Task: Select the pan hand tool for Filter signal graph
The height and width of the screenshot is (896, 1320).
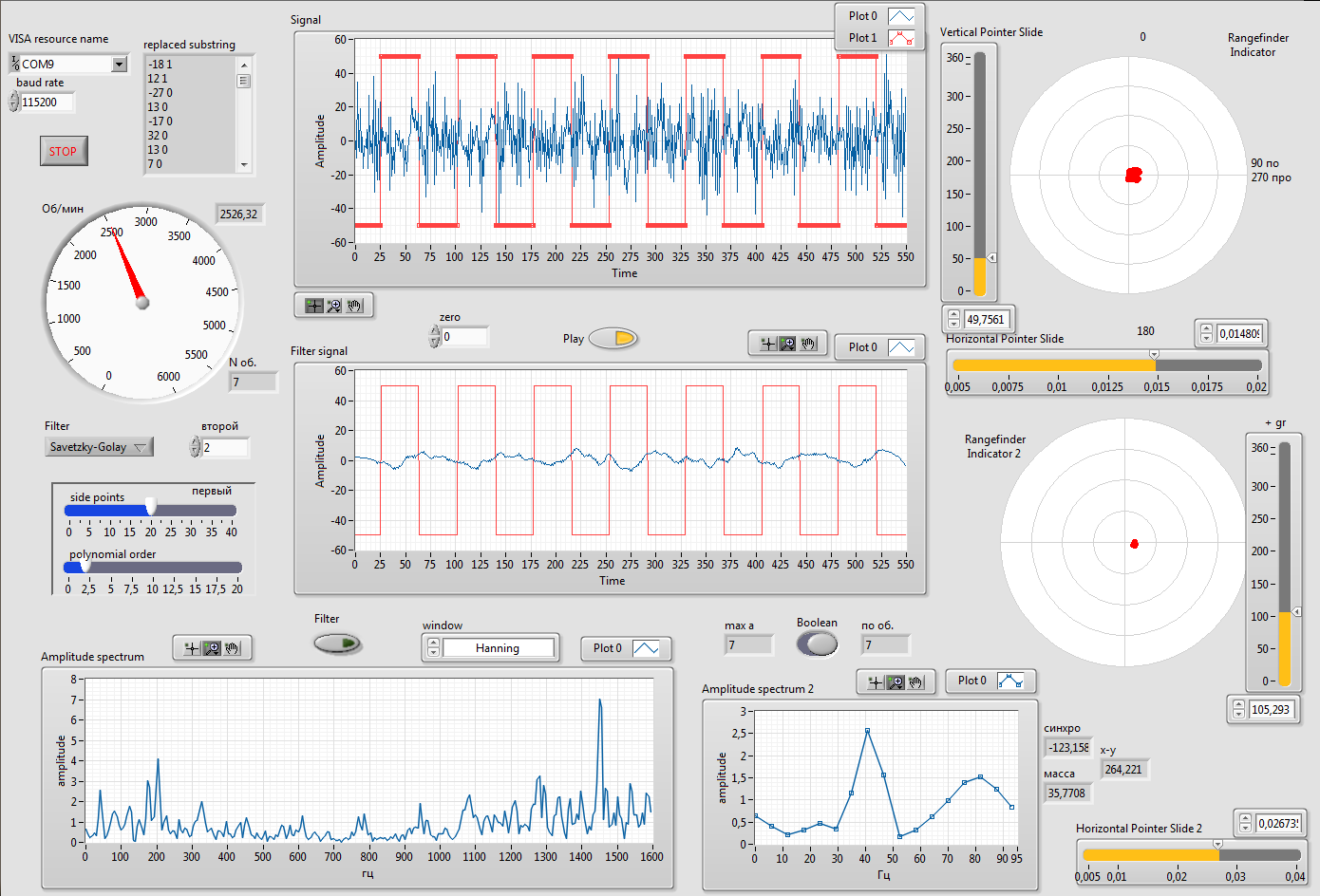Action: 809,344
